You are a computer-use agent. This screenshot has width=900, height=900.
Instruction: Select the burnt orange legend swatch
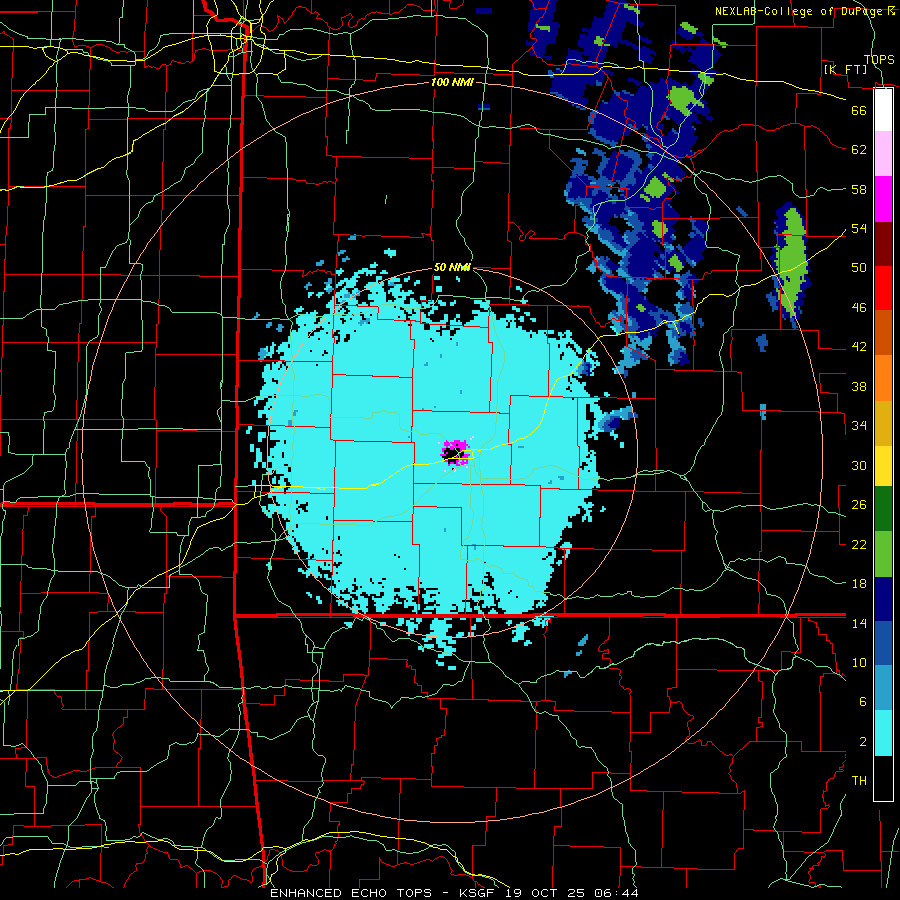pyautogui.click(x=883, y=332)
